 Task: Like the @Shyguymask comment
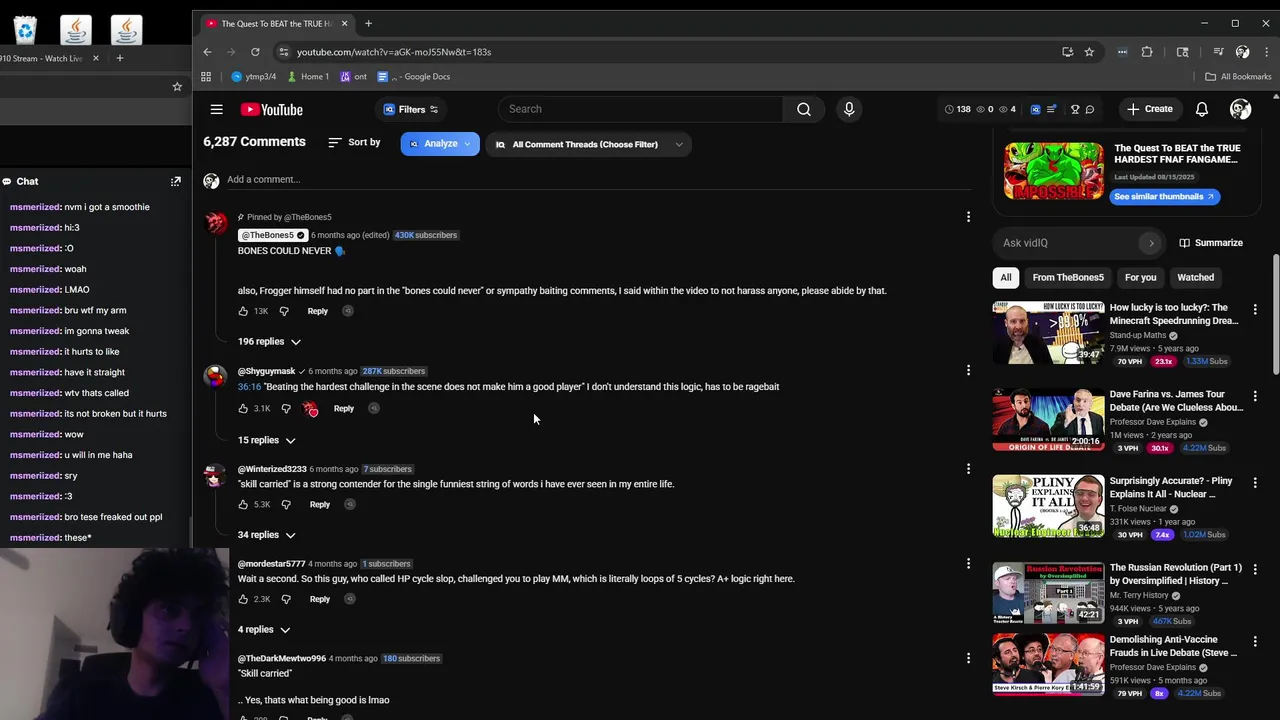tap(243, 408)
